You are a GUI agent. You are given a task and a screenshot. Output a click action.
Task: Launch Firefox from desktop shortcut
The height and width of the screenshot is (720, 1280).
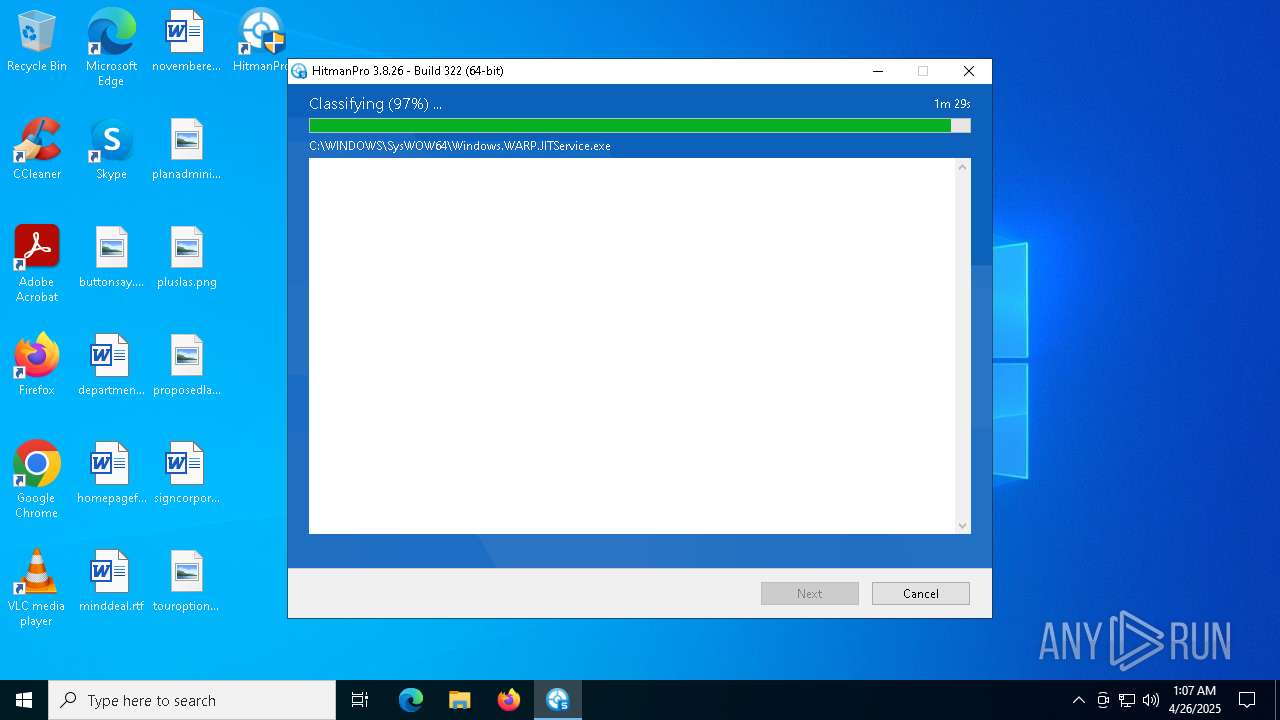point(36,365)
